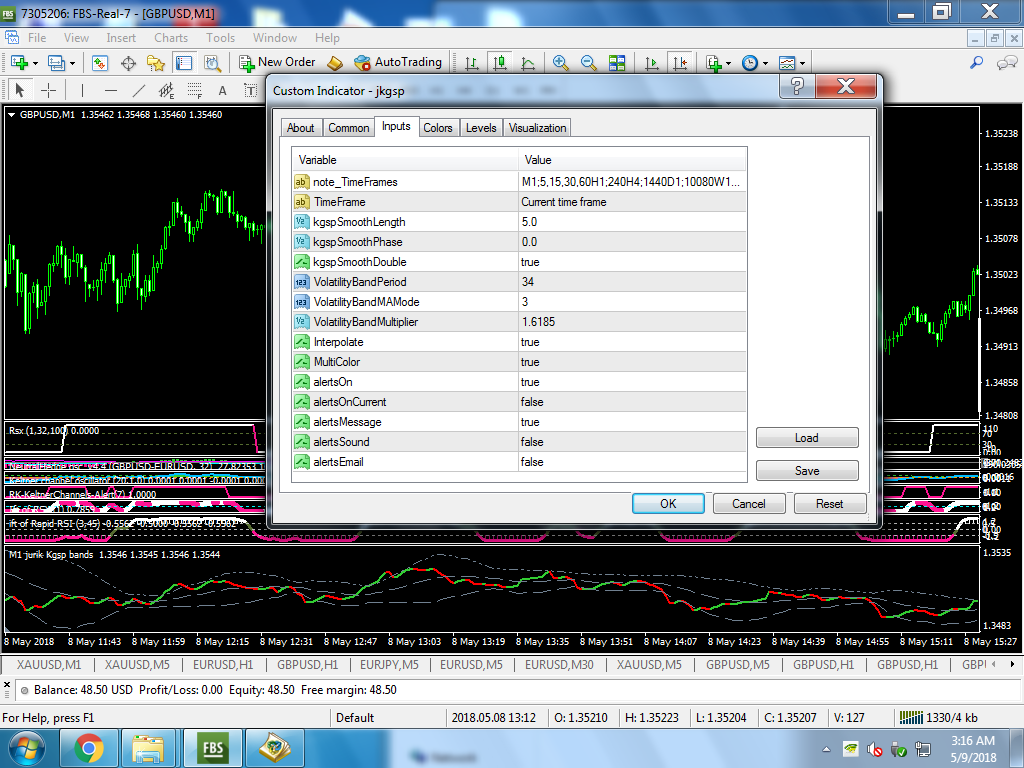The height and width of the screenshot is (768, 1024).
Task: Select the kgspSmoothLength value 5.0
Action: point(632,222)
